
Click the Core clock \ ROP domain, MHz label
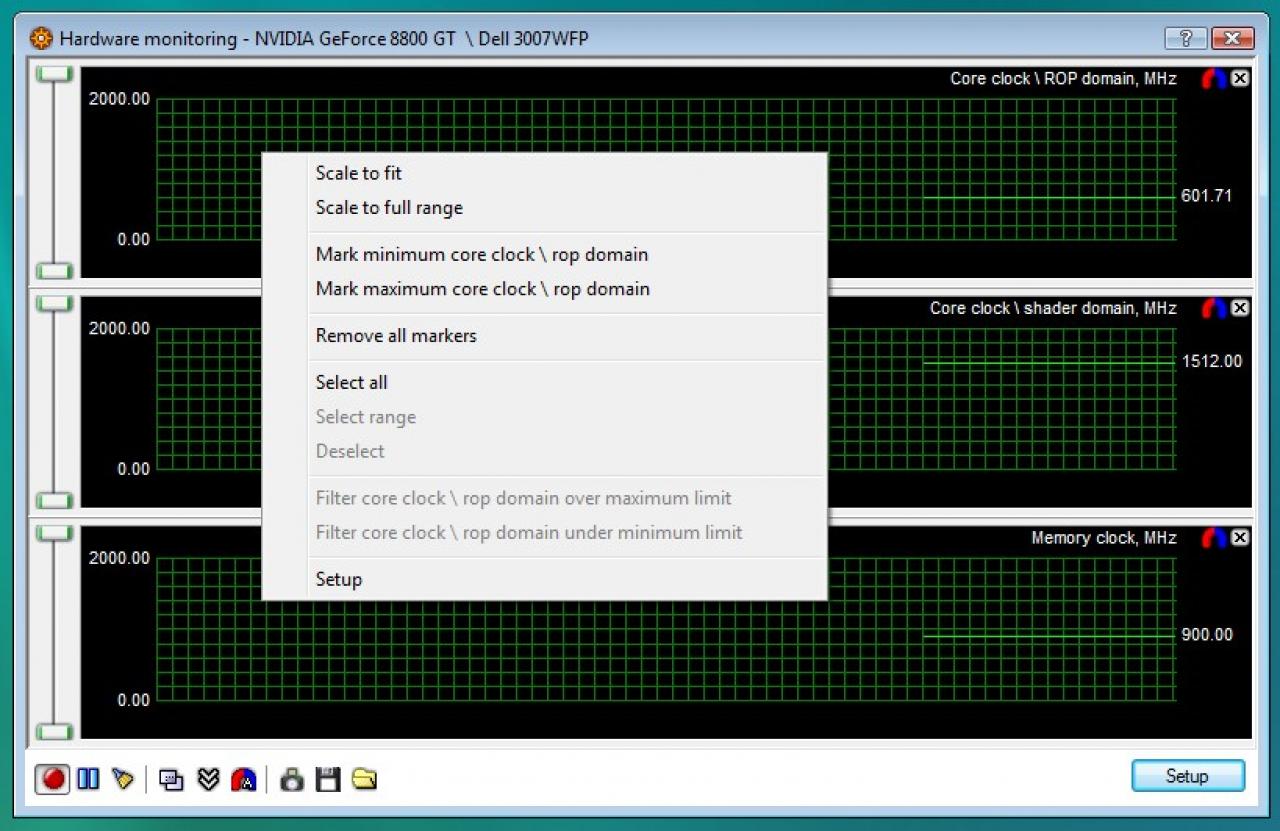pos(1063,79)
